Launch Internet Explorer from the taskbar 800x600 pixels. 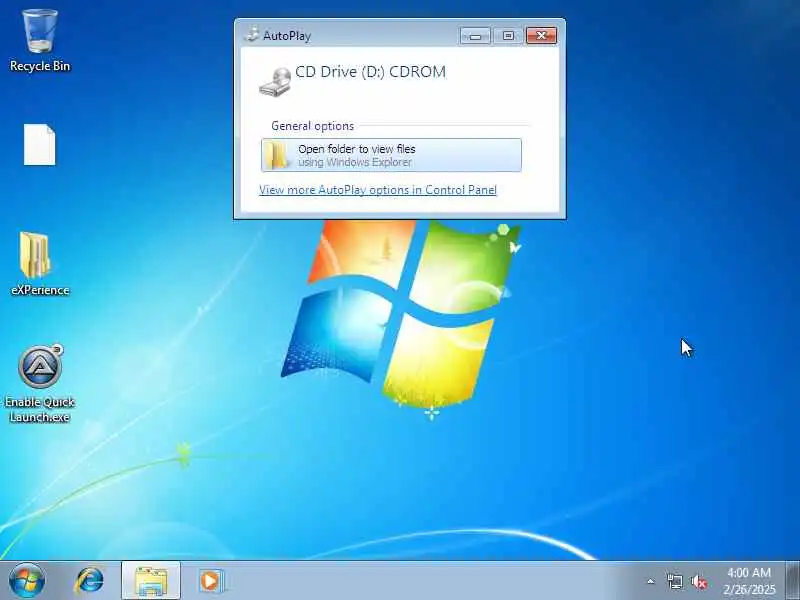pyautogui.click(x=90, y=581)
